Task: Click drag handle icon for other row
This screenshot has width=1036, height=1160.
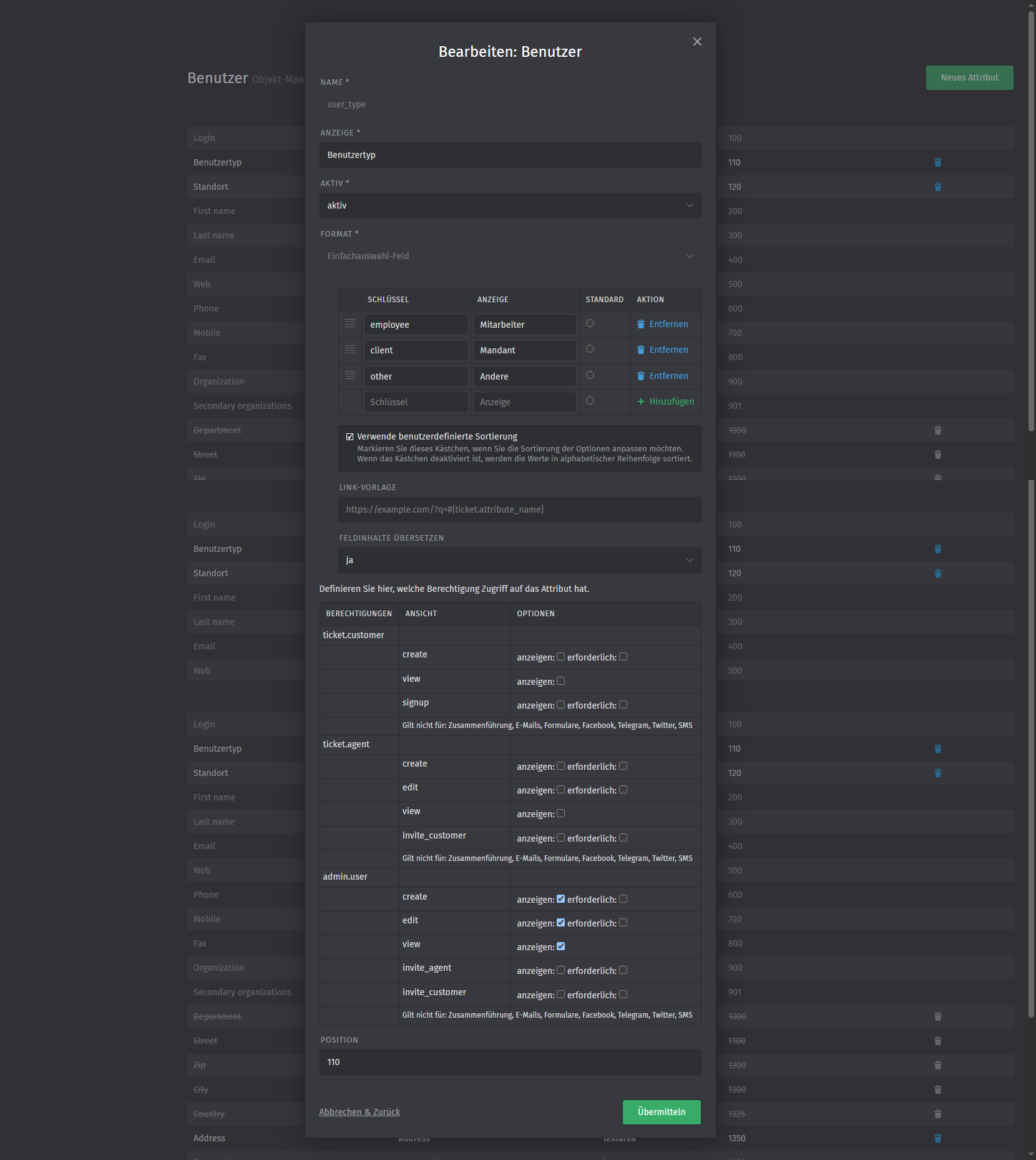Action: coord(350,375)
